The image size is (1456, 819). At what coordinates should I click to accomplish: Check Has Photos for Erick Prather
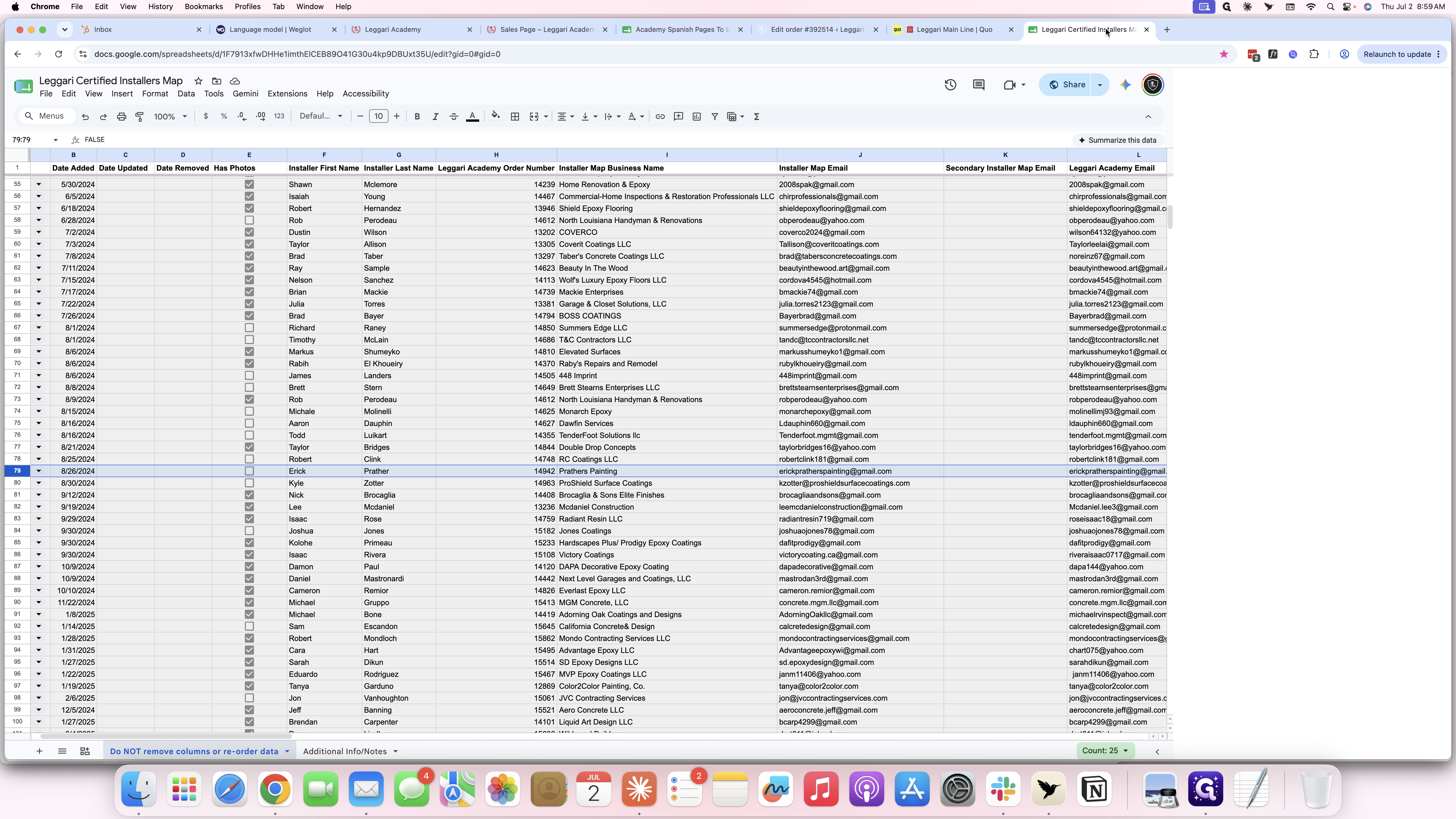coord(249,471)
